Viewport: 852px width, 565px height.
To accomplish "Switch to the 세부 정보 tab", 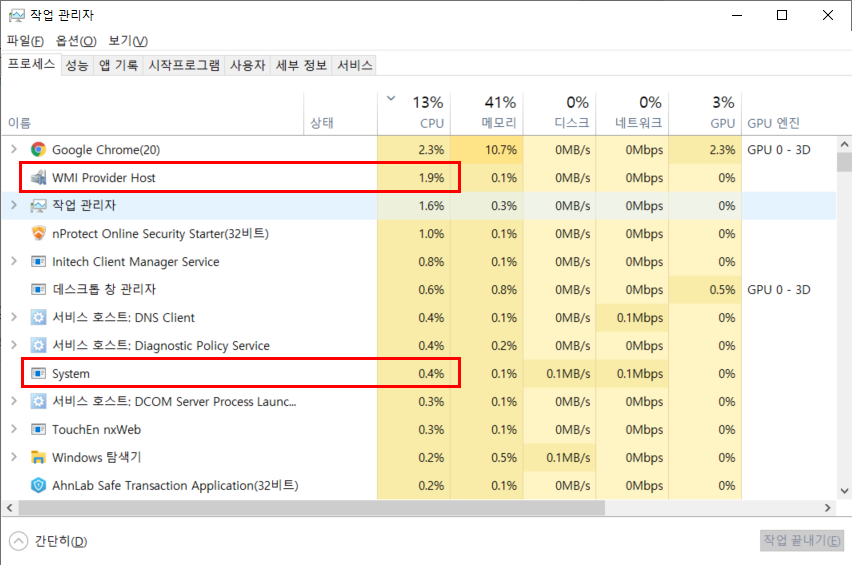I will click(x=301, y=66).
